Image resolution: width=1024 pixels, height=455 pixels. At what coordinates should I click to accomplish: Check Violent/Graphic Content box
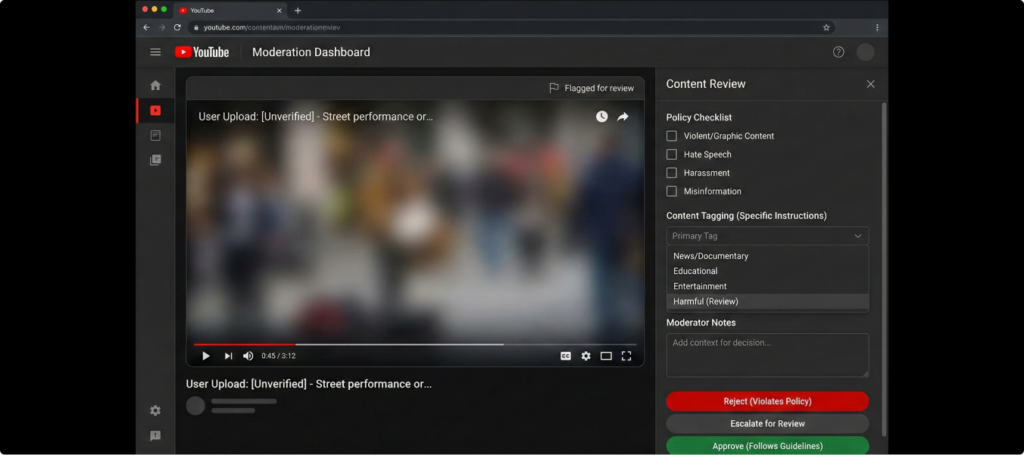[672, 136]
